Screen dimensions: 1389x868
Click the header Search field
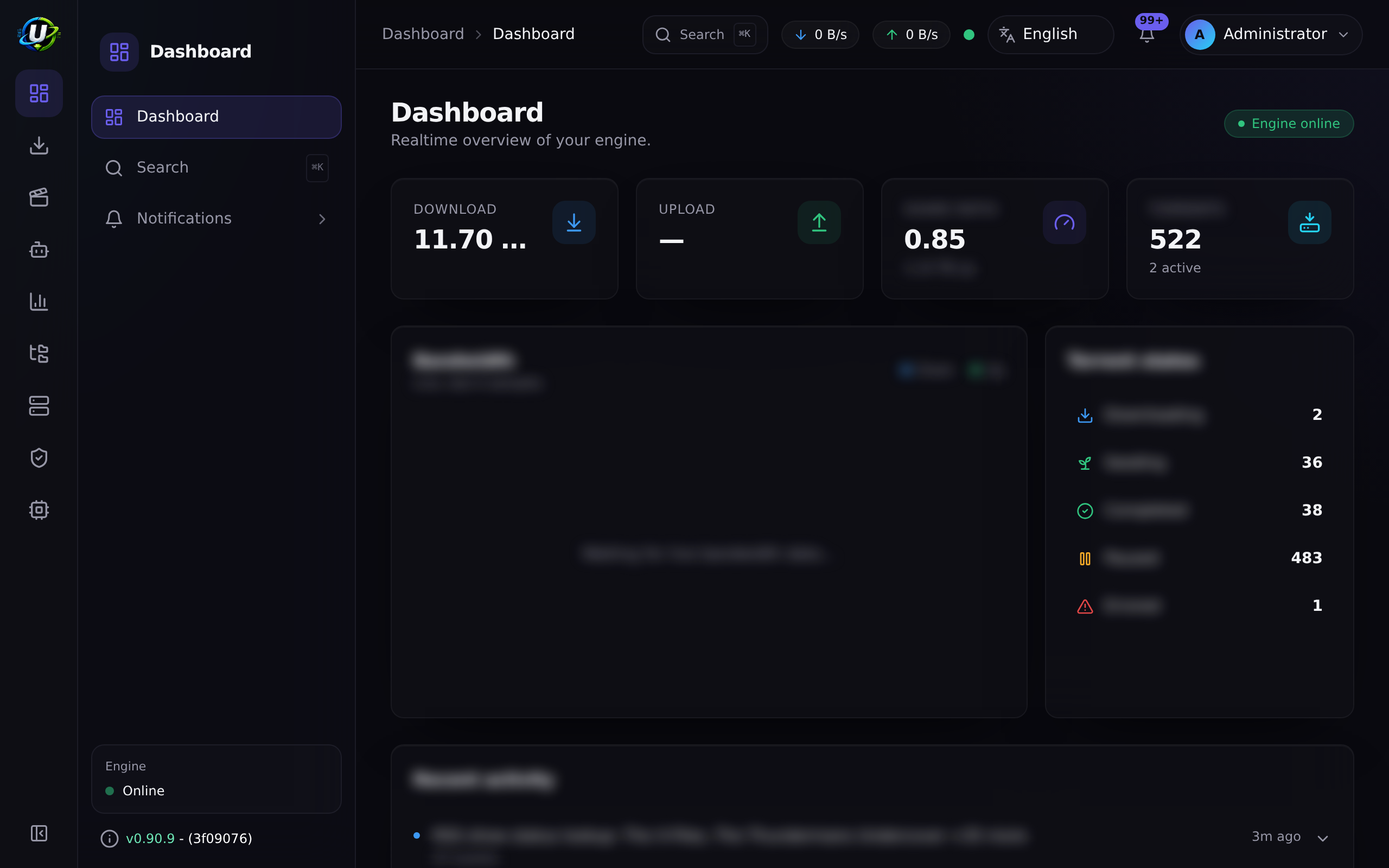click(x=705, y=34)
